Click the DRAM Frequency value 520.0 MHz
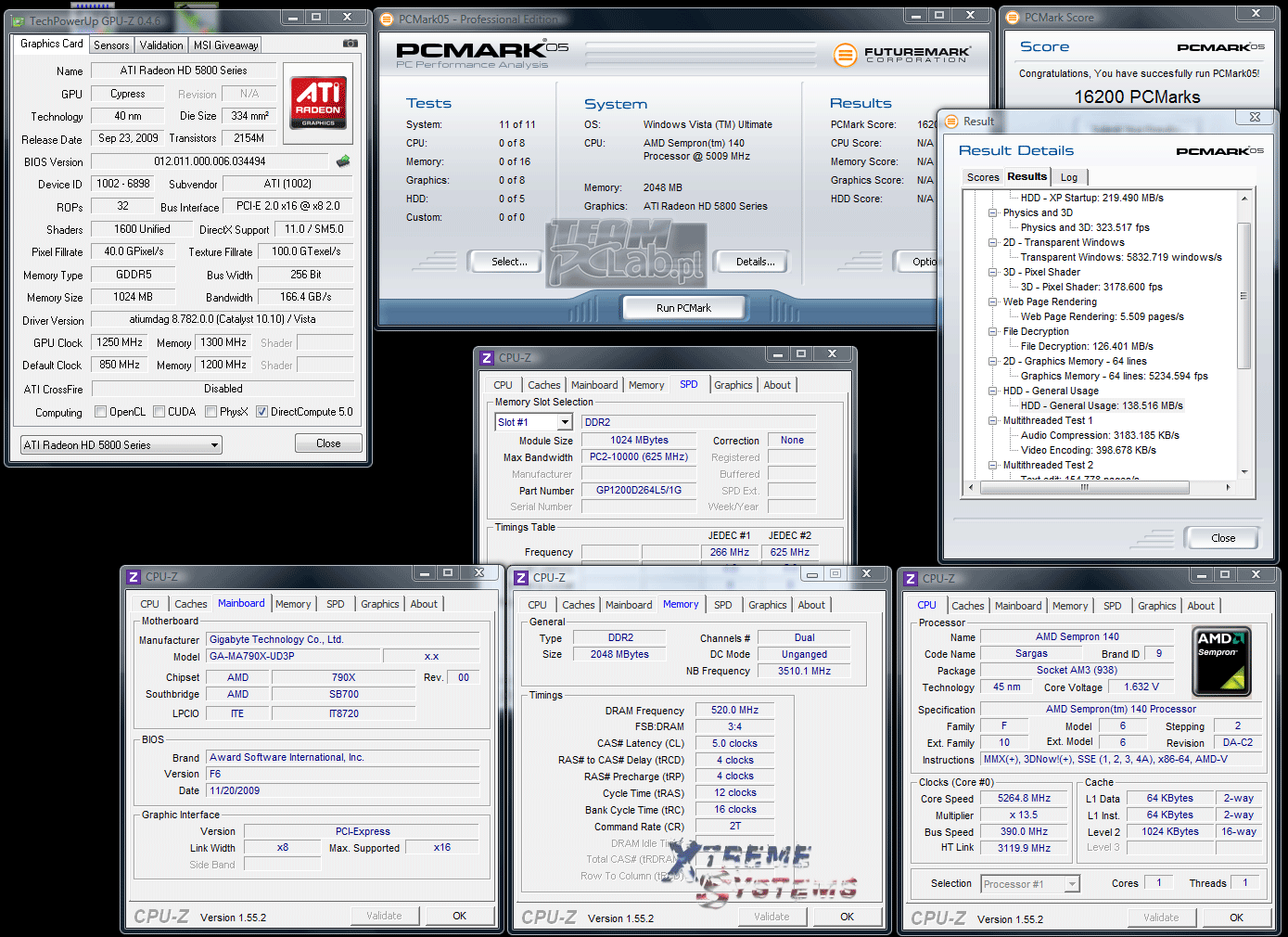The height and width of the screenshot is (937, 1288). pos(734,710)
